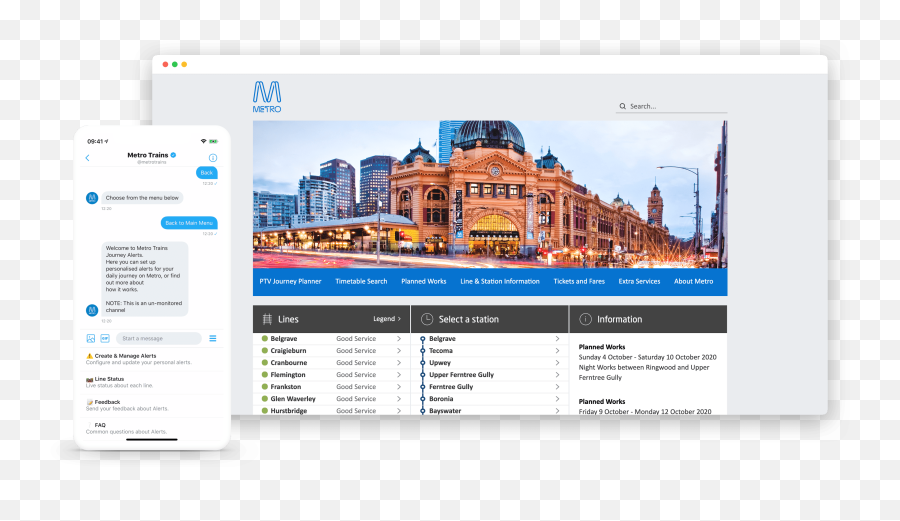The width and height of the screenshot is (900, 521).
Task: Choose FAQ option on phone
Action: (152, 428)
